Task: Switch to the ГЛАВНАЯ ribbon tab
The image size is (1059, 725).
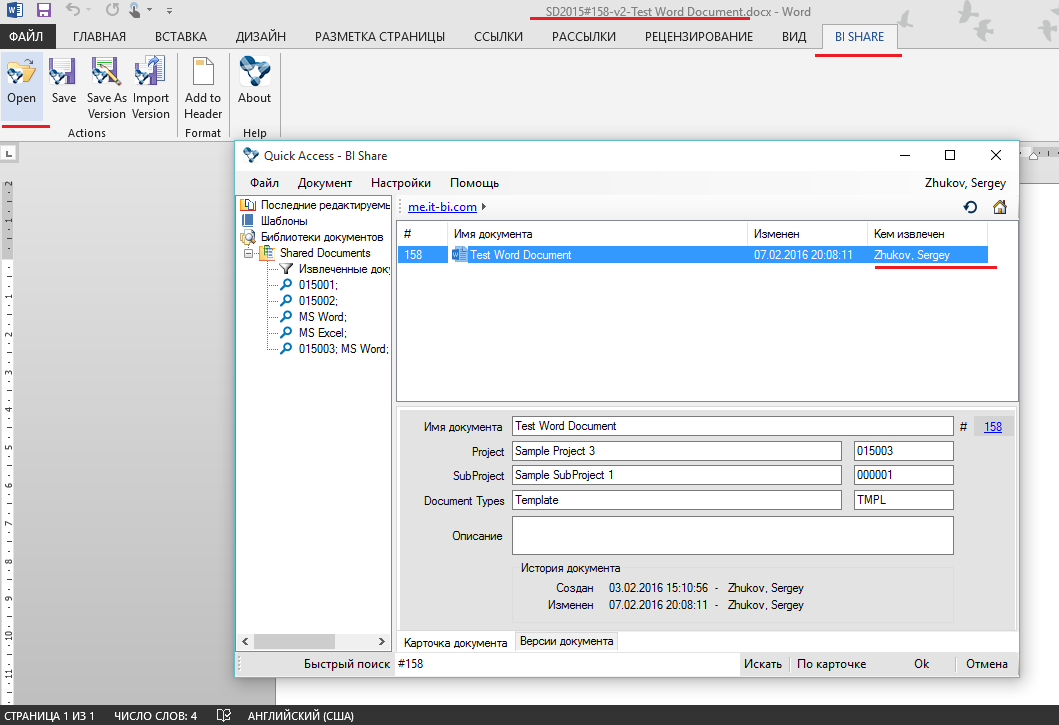Action: pyautogui.click(x=99, y=36)
